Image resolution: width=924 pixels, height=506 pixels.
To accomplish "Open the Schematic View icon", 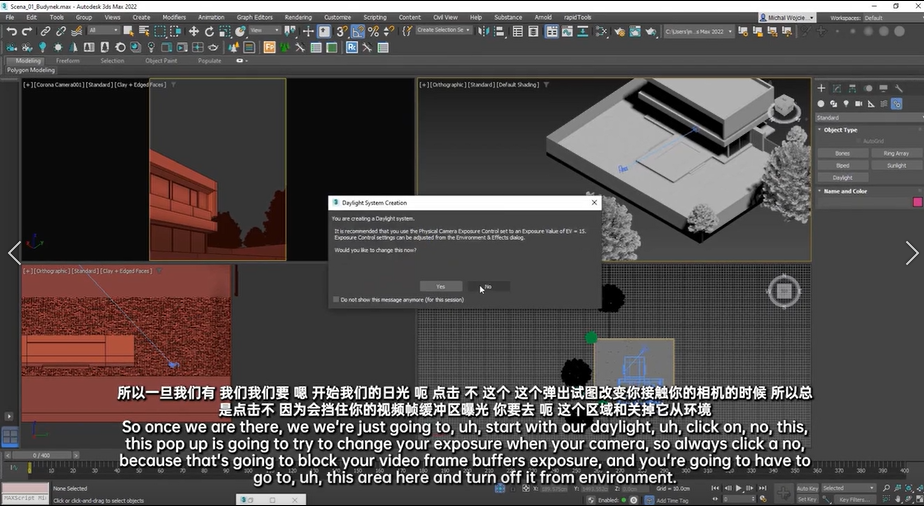I will (582, 31).
